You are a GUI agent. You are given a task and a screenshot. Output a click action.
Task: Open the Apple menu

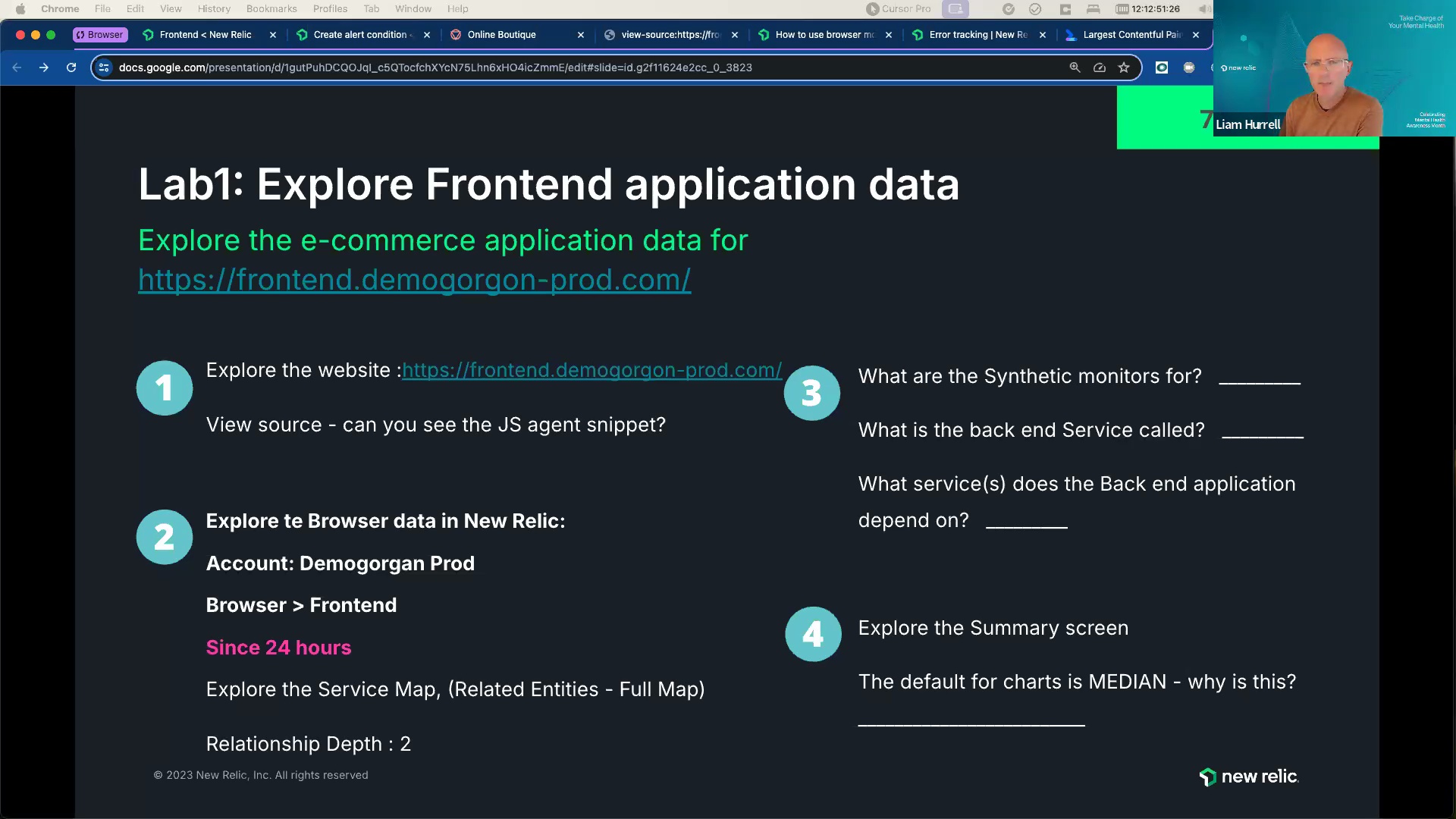20,9
